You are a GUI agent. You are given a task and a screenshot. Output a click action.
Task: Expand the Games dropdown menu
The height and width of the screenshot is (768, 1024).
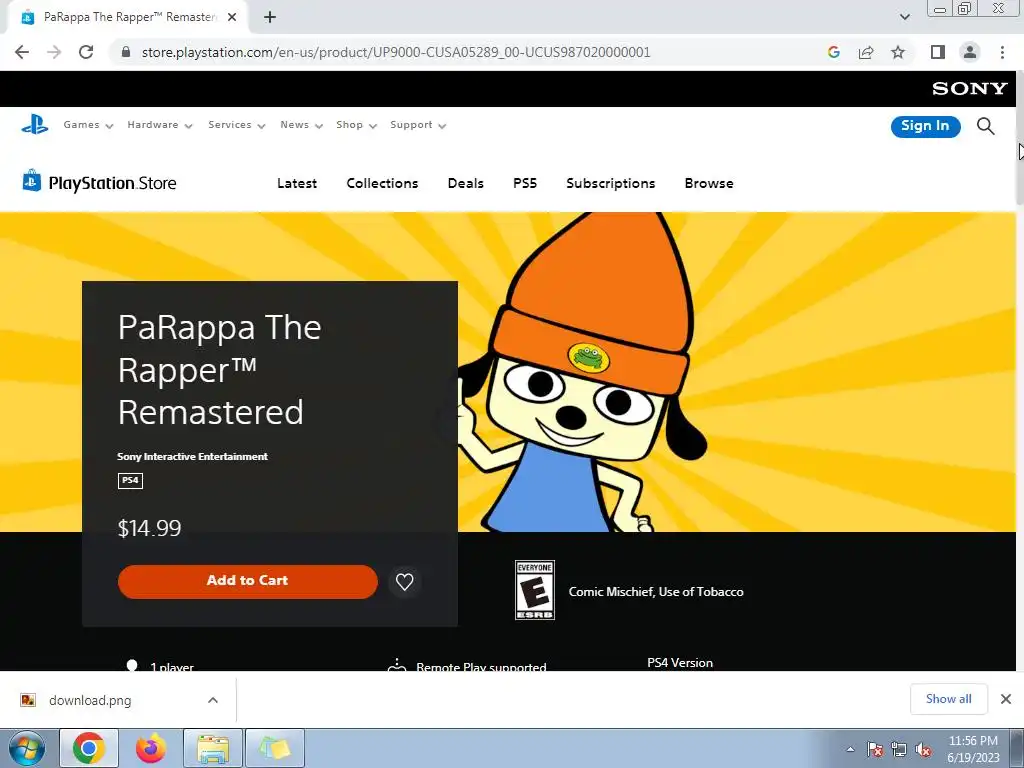(x=88, y=125)
